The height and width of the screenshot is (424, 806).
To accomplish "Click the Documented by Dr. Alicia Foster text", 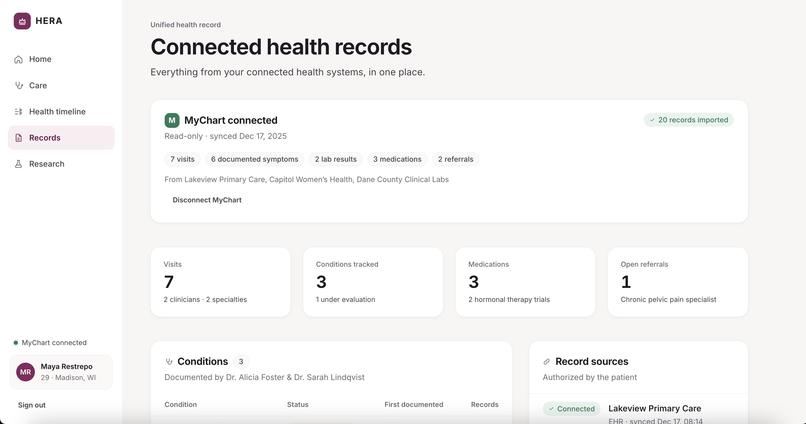I will click(x=264, y=377).
